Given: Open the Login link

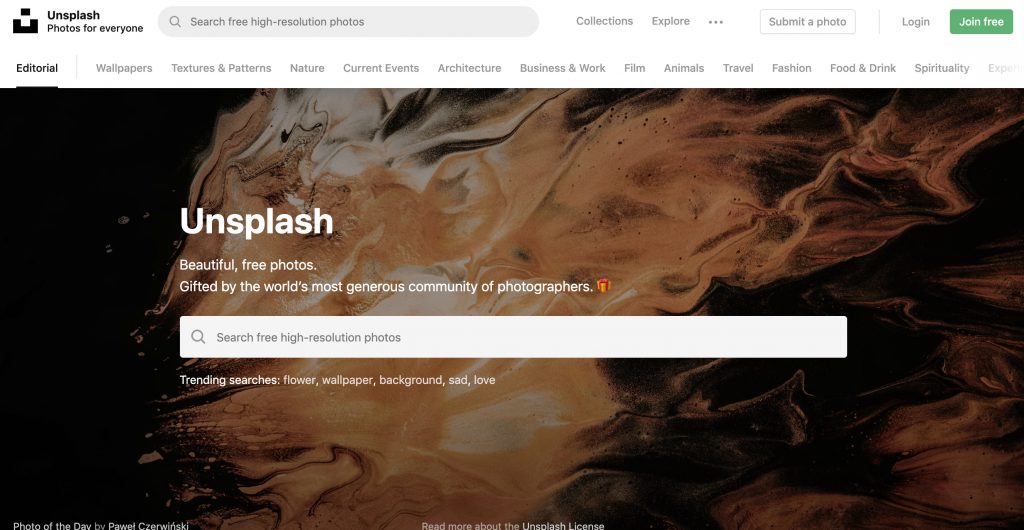Looking at the screenshot, I should tap(916, 22).
